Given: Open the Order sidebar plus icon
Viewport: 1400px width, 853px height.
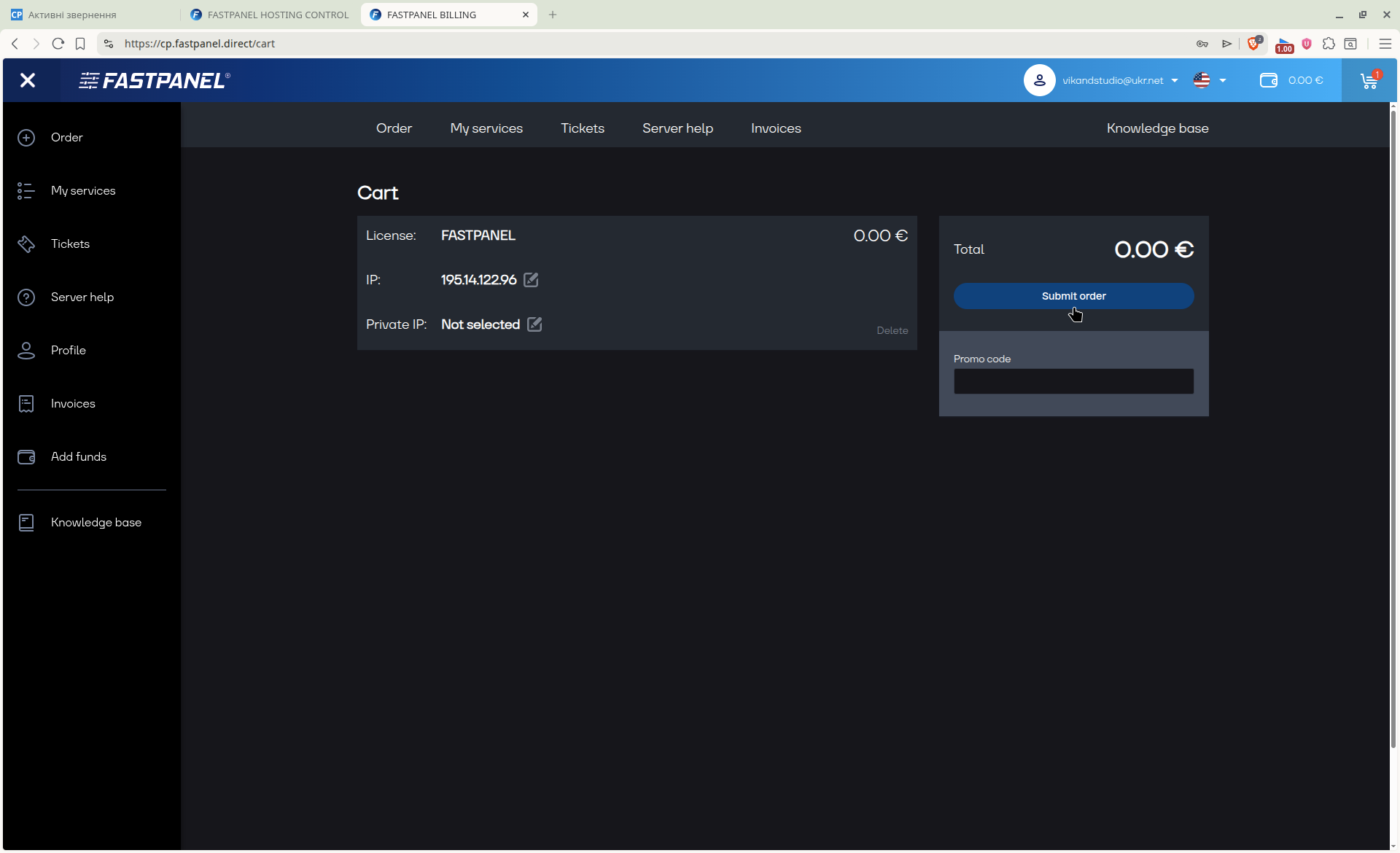Looking at the screenshot, I should coord(26,138).
